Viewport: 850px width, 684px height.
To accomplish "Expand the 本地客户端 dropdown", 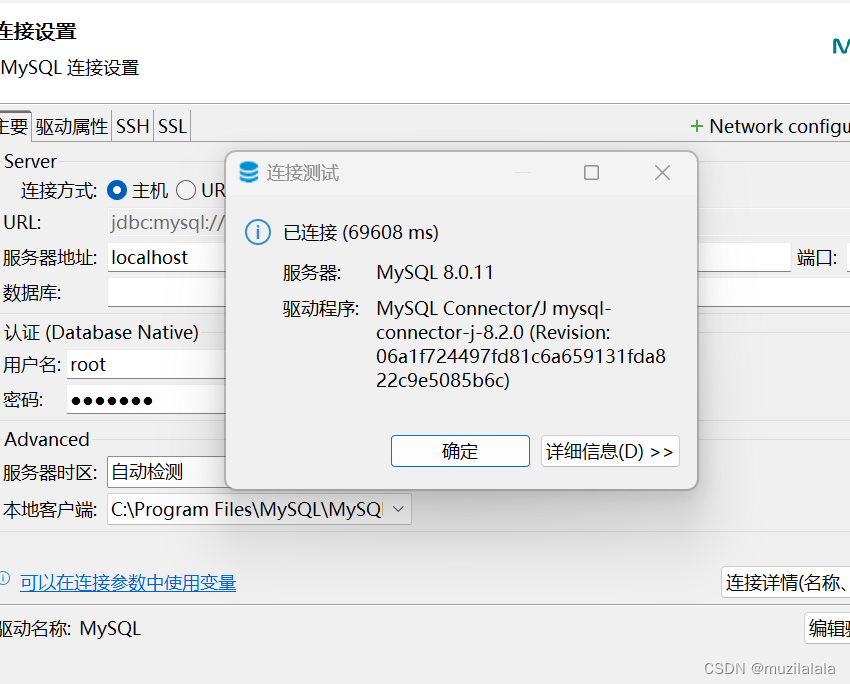I will point(398,509).
